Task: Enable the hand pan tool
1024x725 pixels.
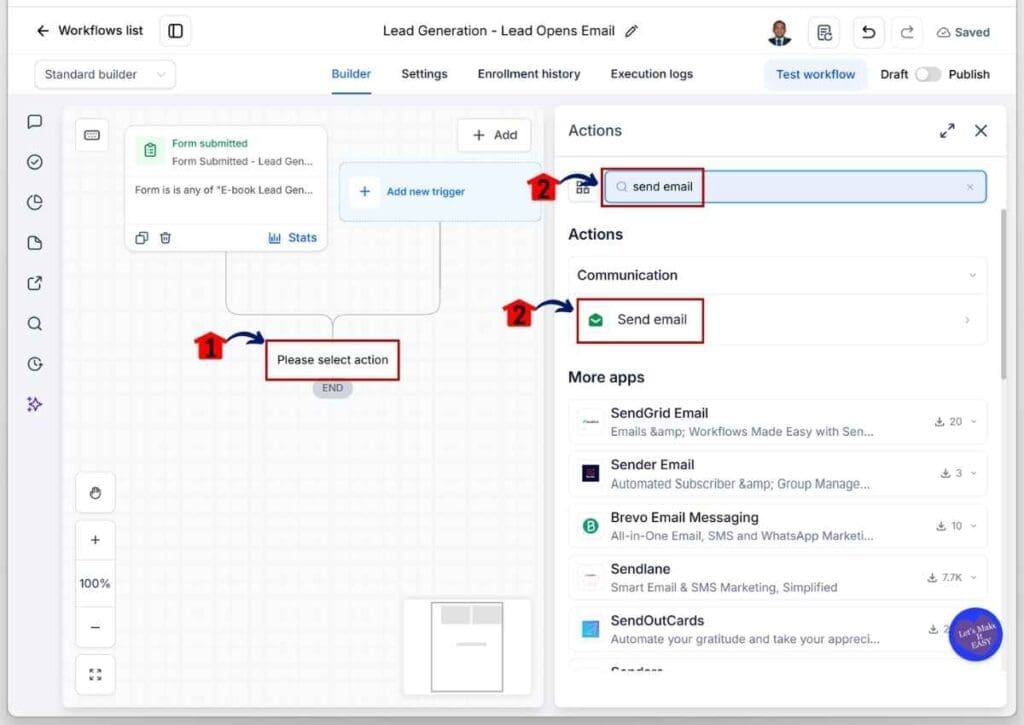Action: click(x=95, y=493)
